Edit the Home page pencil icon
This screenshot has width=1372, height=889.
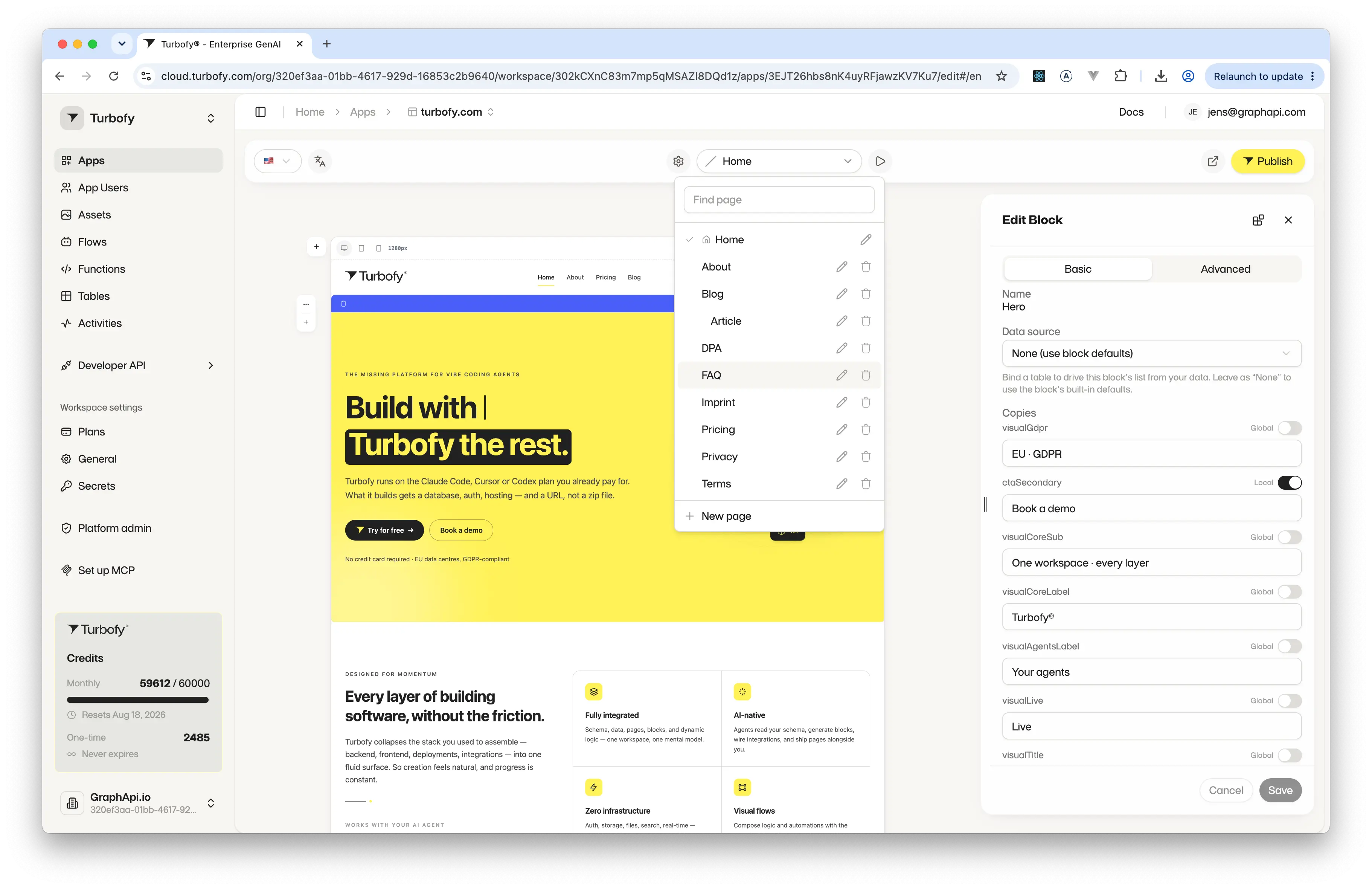click(x=866, y=240)
